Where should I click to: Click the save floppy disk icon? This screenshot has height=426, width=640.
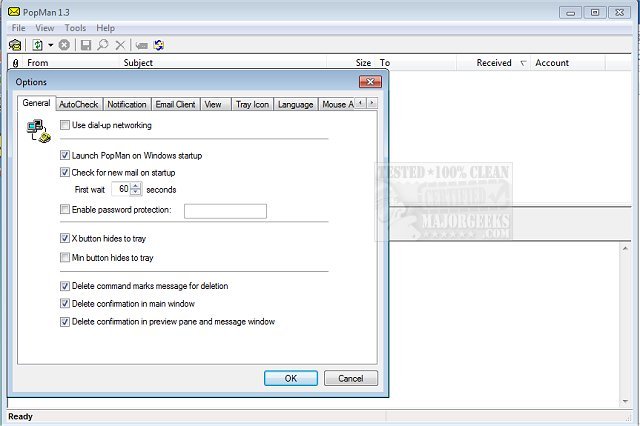point(86,45)
